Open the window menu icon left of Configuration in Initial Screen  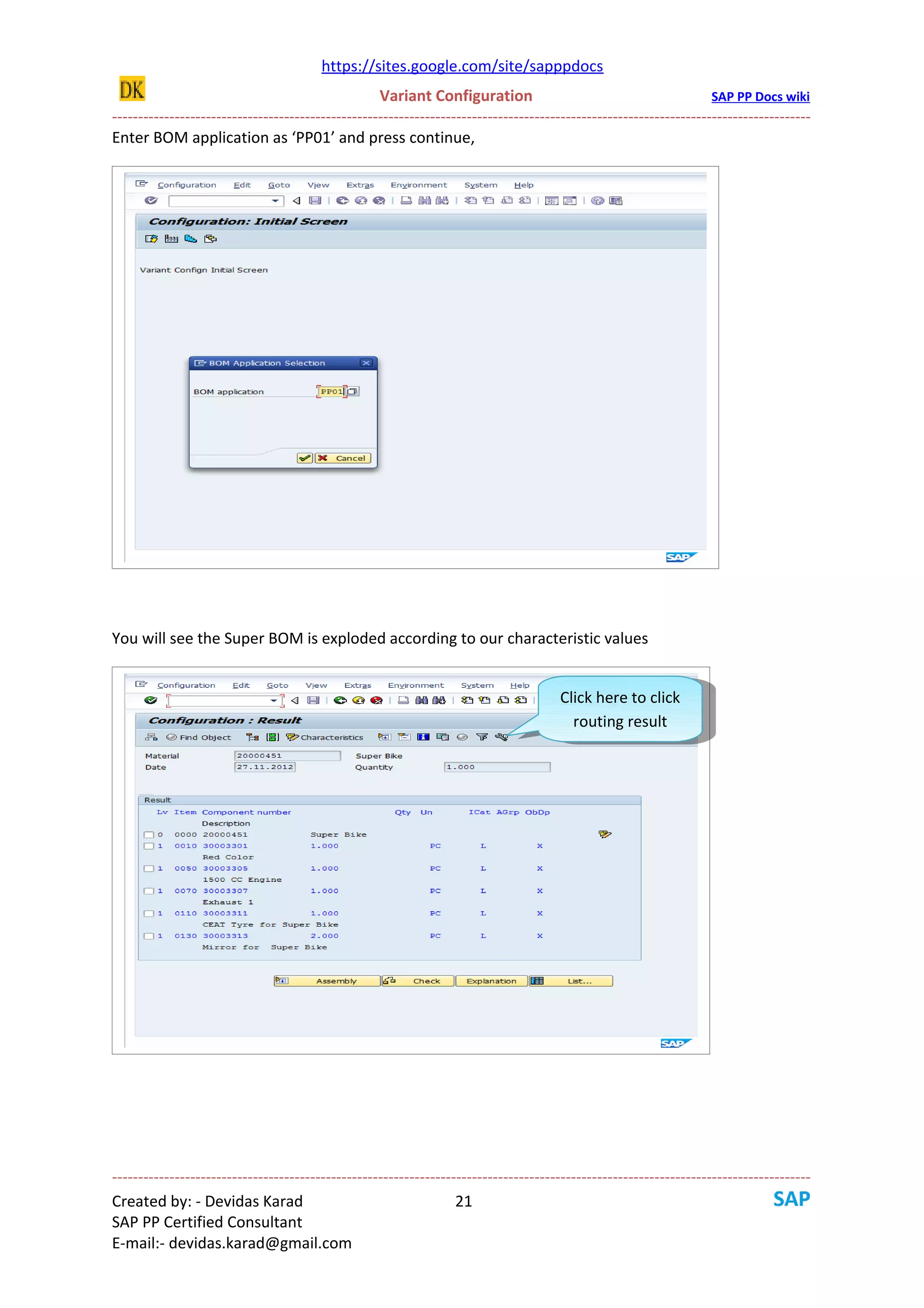pyautogui.click(x=141, y=183)
